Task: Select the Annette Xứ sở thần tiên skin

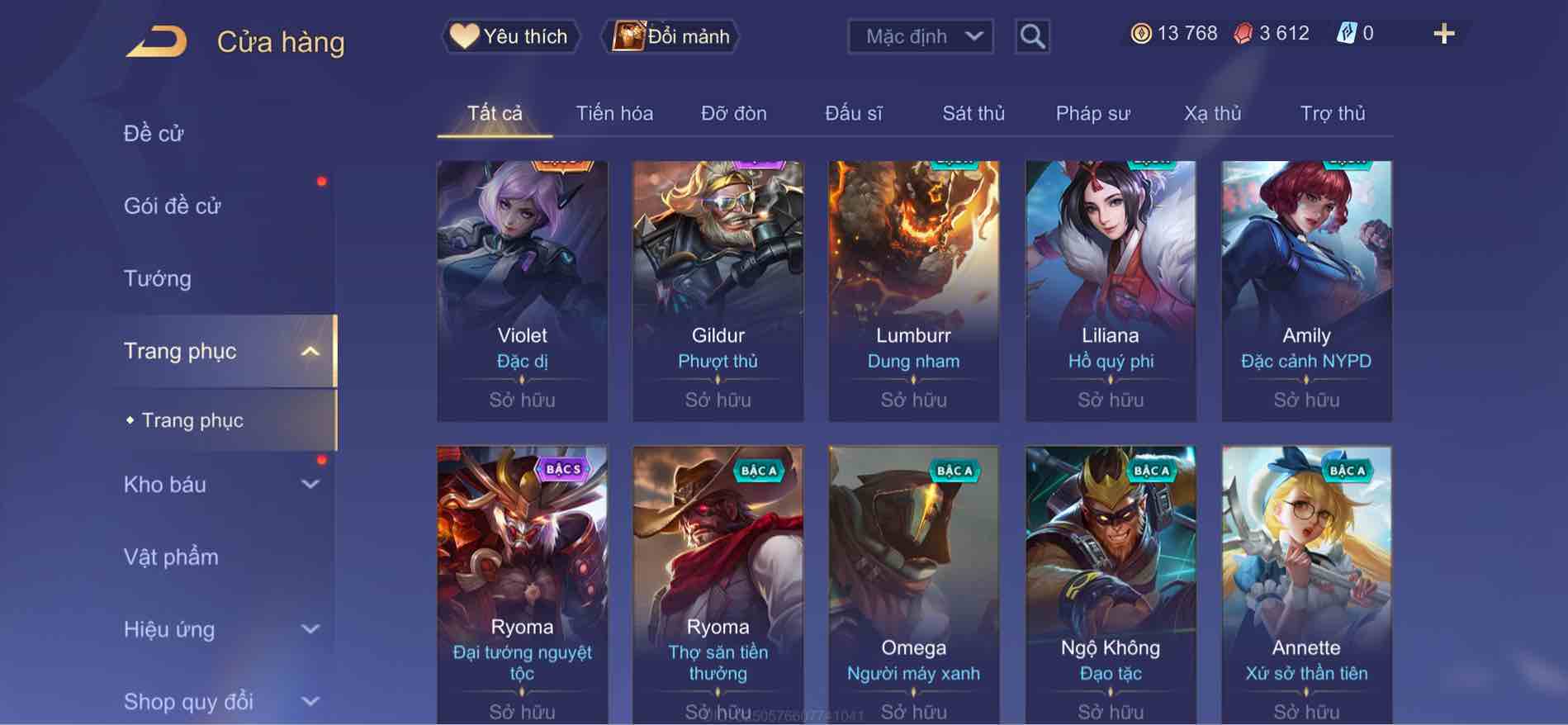Action: click(x=1306, y=585)
